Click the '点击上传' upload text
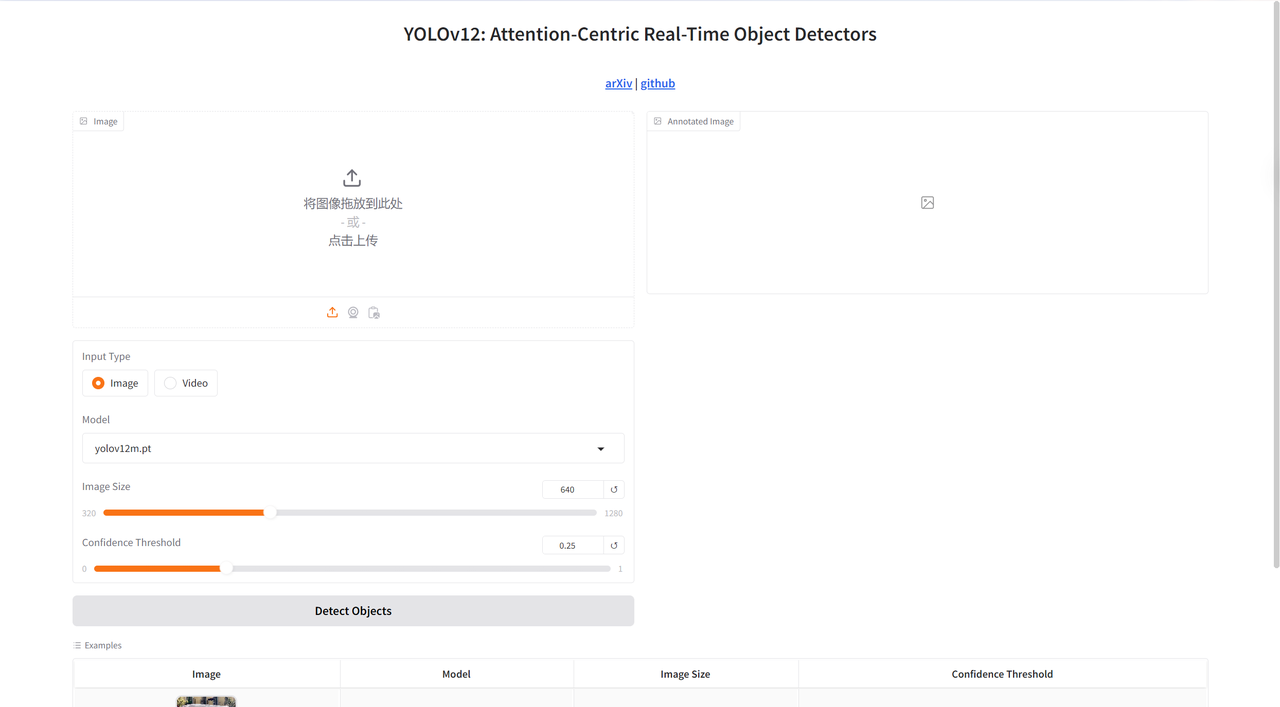Viewport: 1280px width, 707px height. (353, 240)
